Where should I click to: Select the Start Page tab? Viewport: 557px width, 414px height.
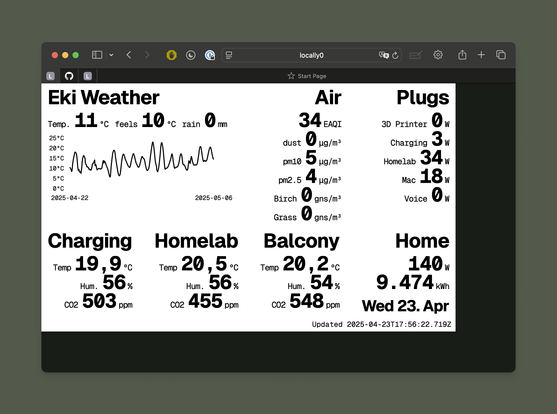click(x=307, y=76)
